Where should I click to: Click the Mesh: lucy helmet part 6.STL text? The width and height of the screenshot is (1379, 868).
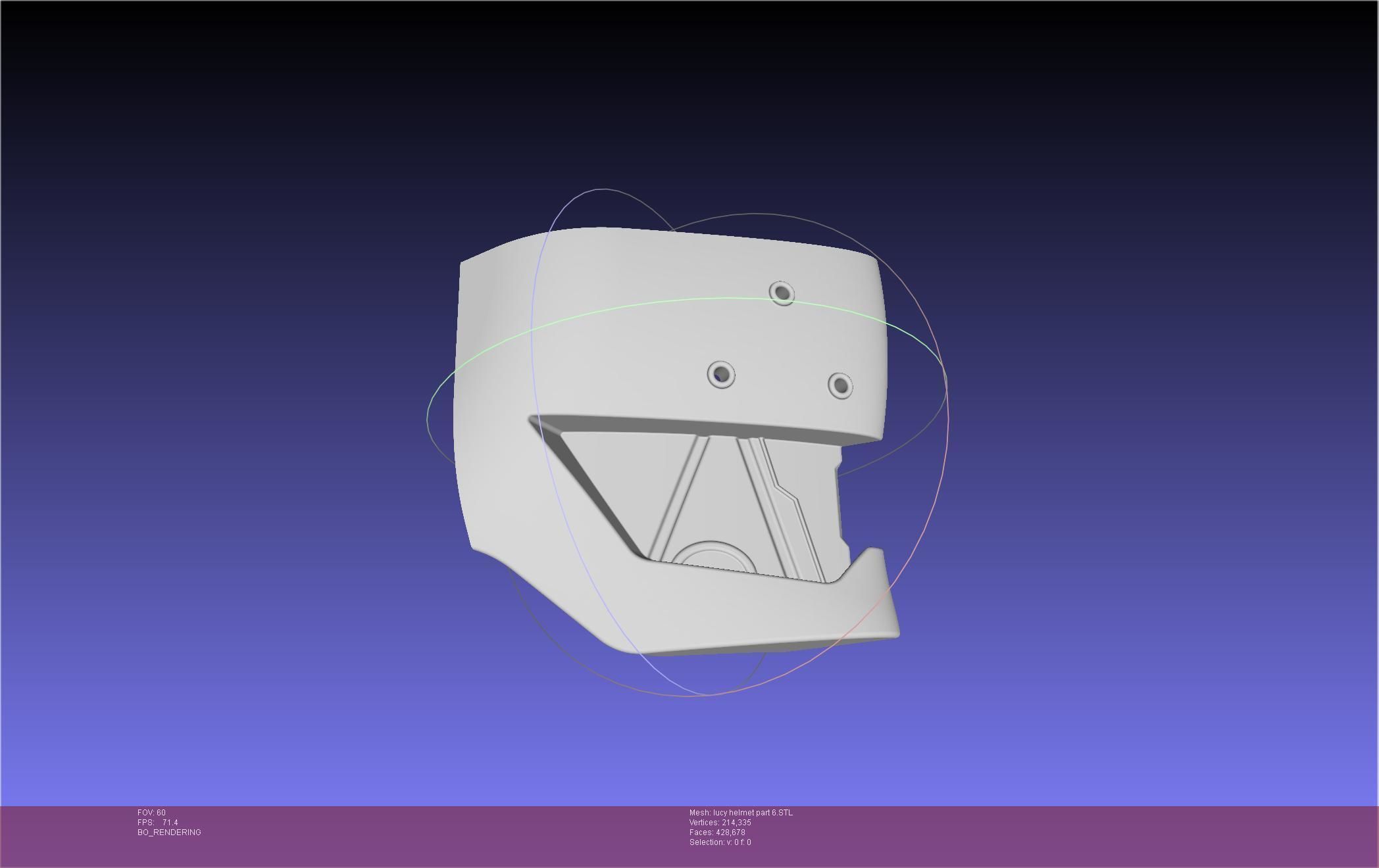[x=741, y=813]
